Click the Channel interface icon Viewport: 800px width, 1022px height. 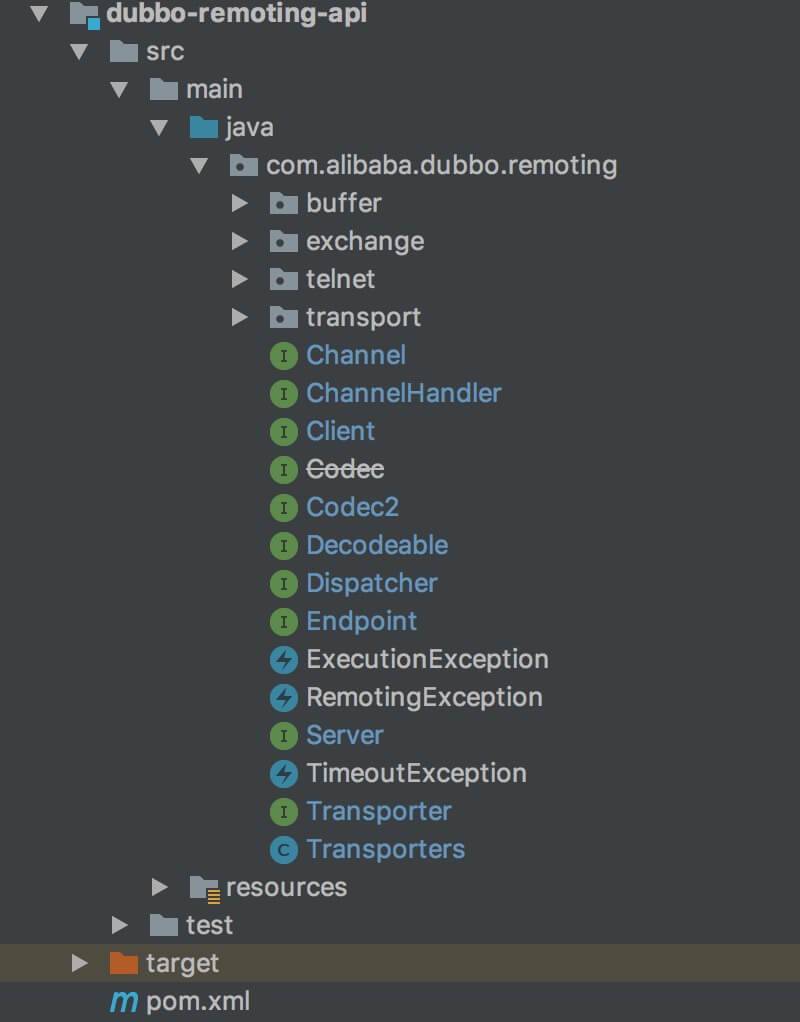284,355
